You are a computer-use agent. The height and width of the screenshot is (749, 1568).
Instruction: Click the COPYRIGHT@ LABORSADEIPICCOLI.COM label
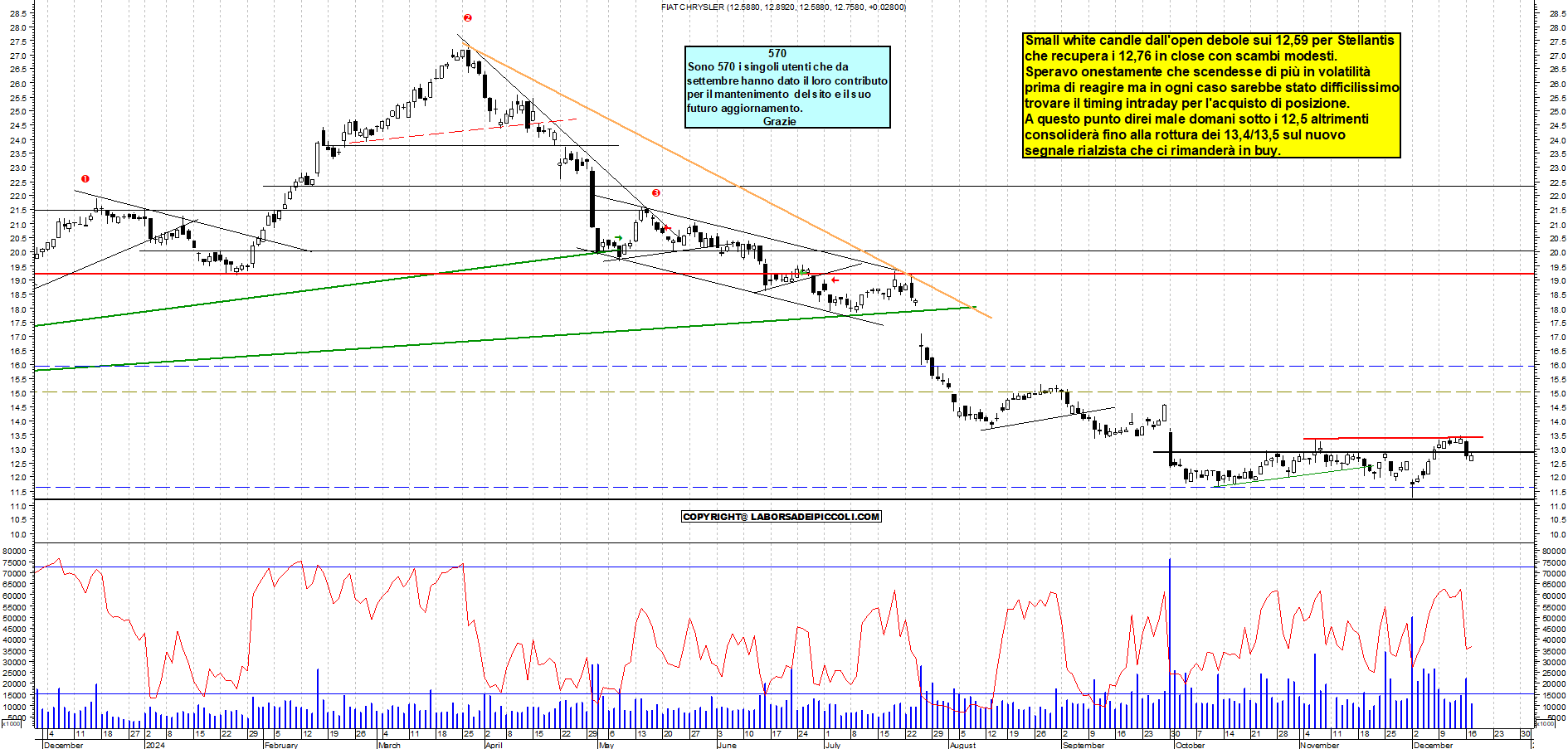pos(781,517)
